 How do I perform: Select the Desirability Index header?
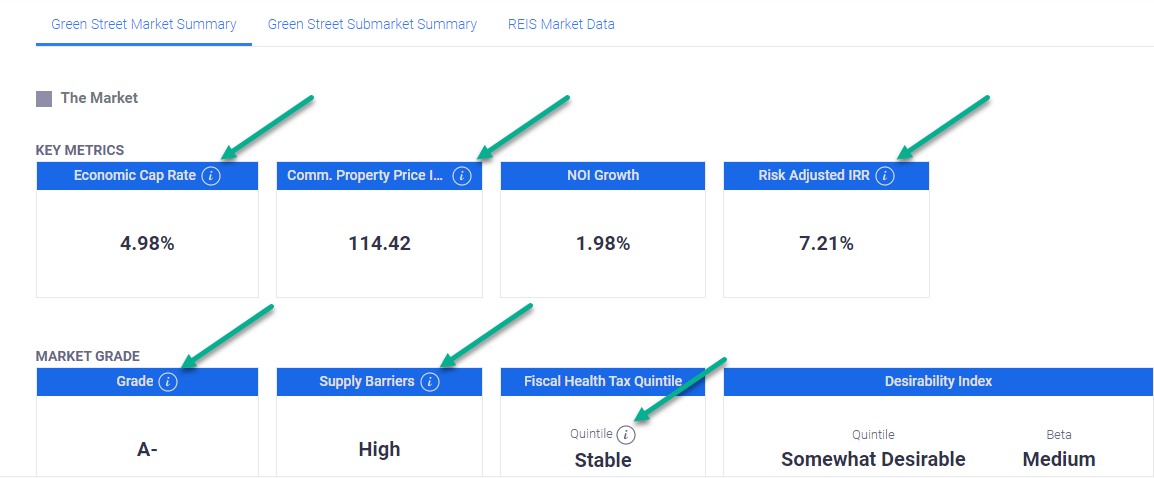pyautogui.click(x=938, y=381)
